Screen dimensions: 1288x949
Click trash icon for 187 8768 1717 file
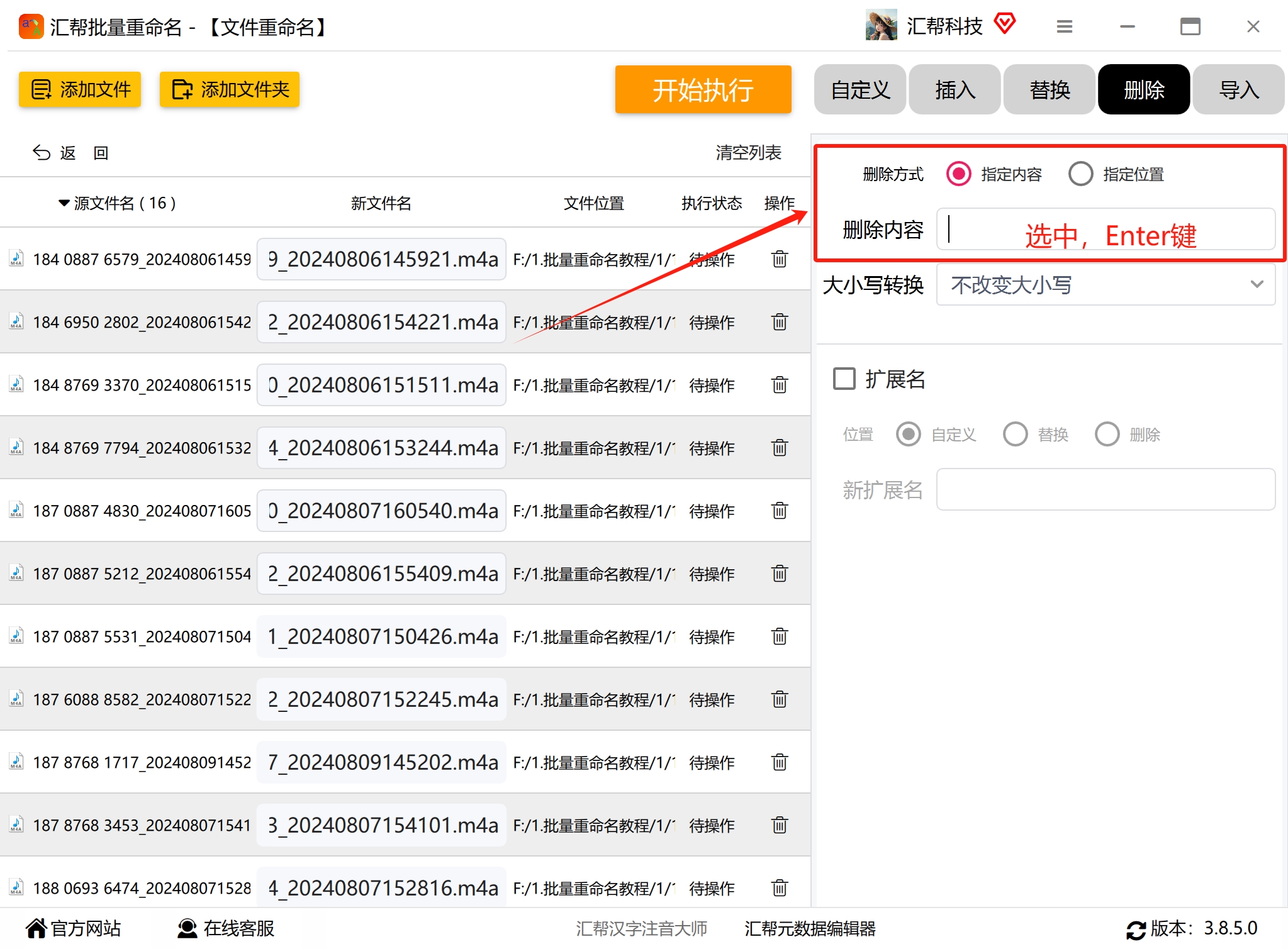pos(780,762)
